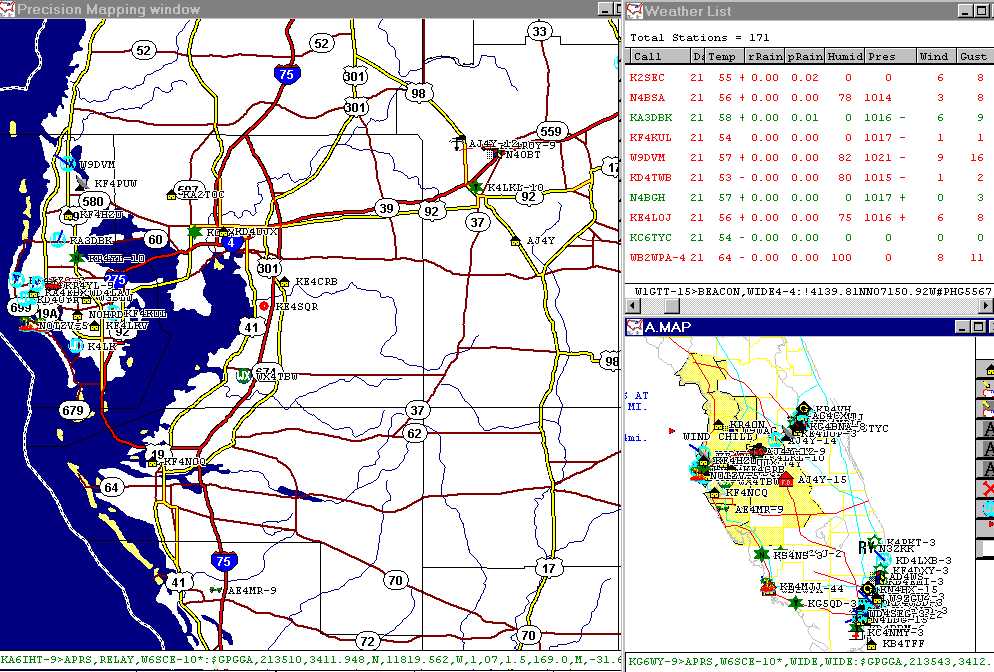Click the red AJ4Y-15 icon in A.MAP
This screenshot has width=994, height=672.
[787, 480]
